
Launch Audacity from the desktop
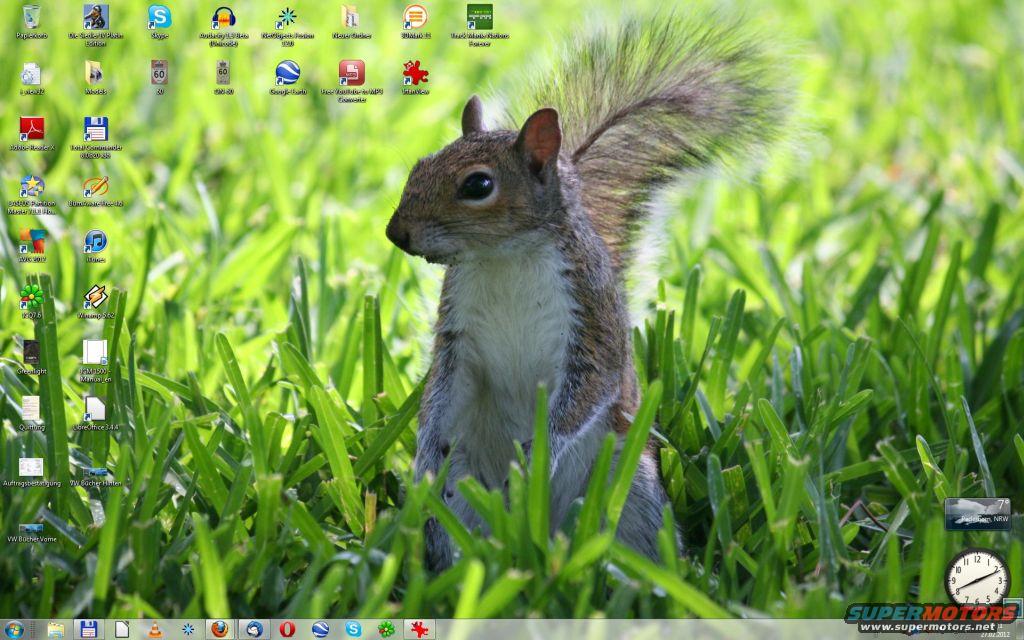coord(223,18)
